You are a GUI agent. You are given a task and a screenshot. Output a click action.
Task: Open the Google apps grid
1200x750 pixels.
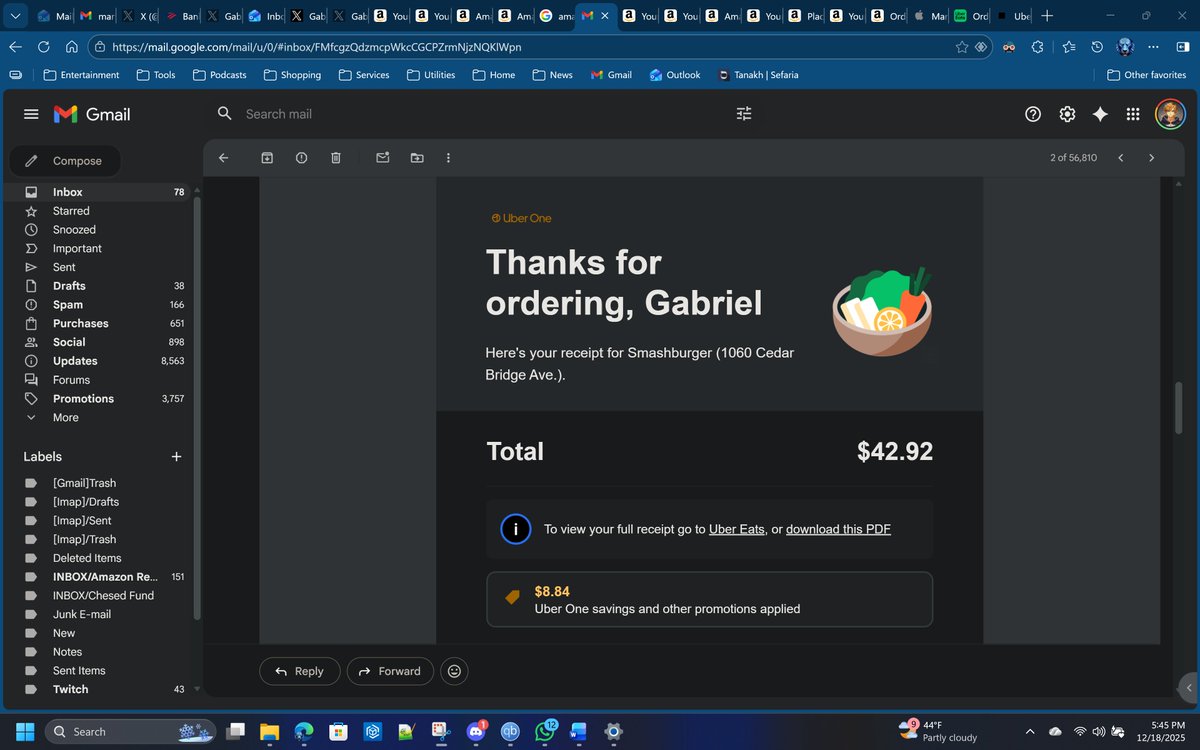tap(1133, 114)
